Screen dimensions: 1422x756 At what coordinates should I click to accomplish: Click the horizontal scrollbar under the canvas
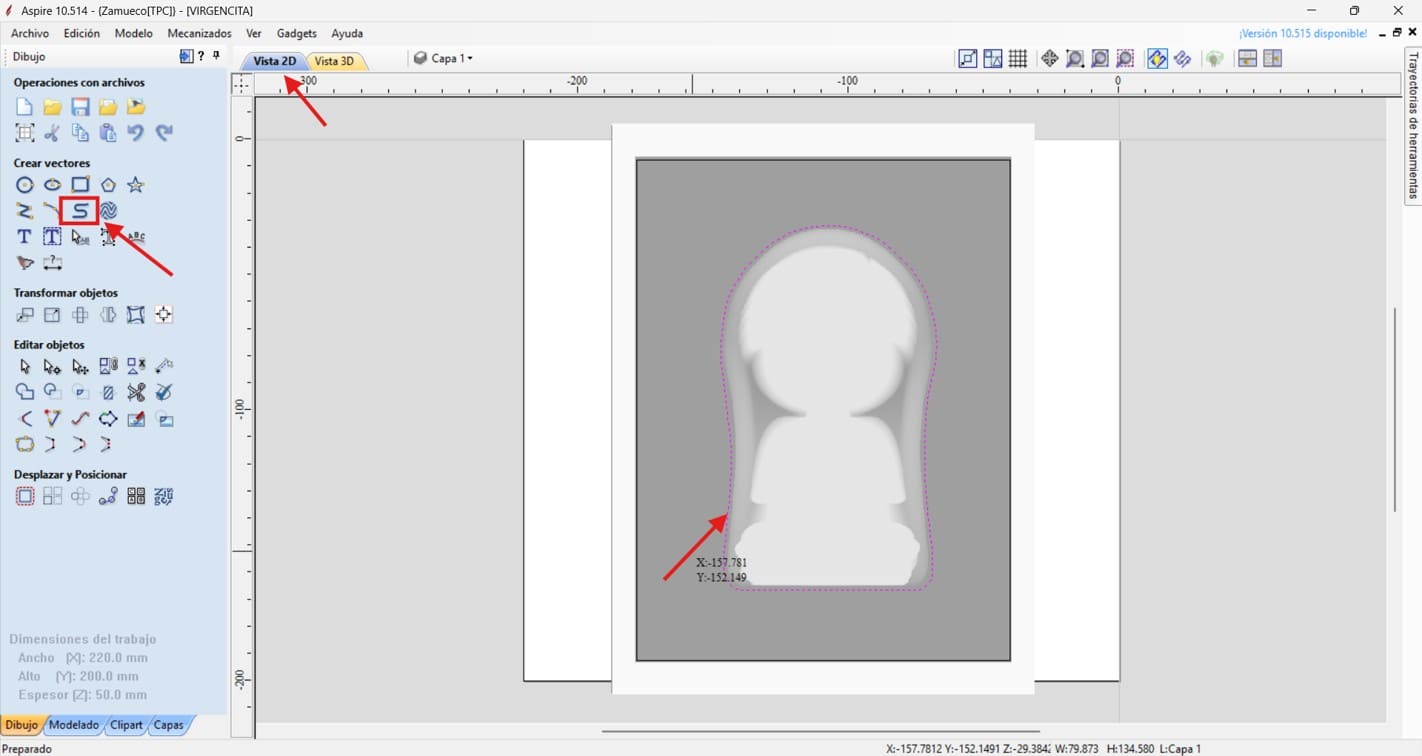(x=820, y=731)
